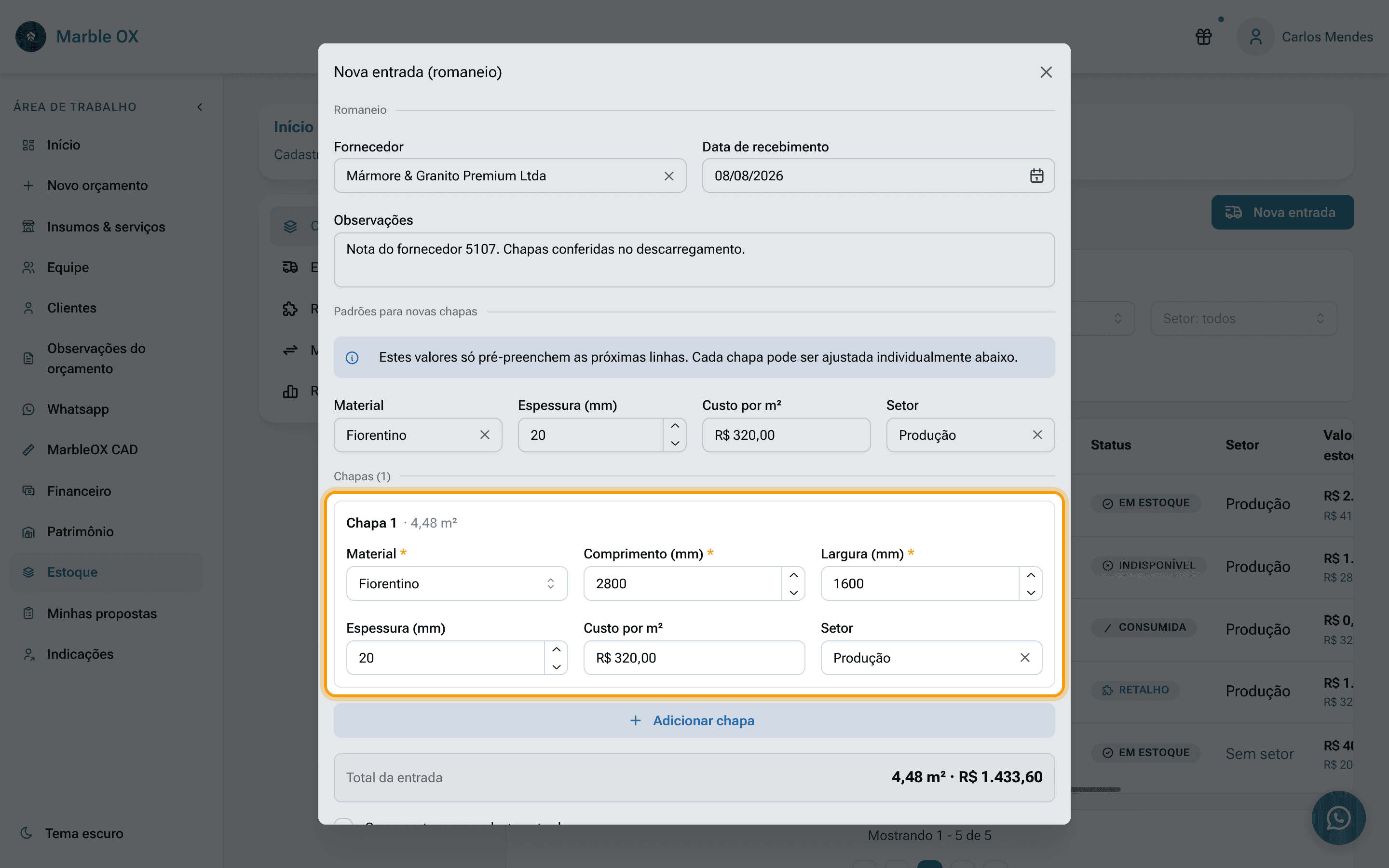Click the total value 4,48 m² · R$ 1.433,60

pos(967,777)
